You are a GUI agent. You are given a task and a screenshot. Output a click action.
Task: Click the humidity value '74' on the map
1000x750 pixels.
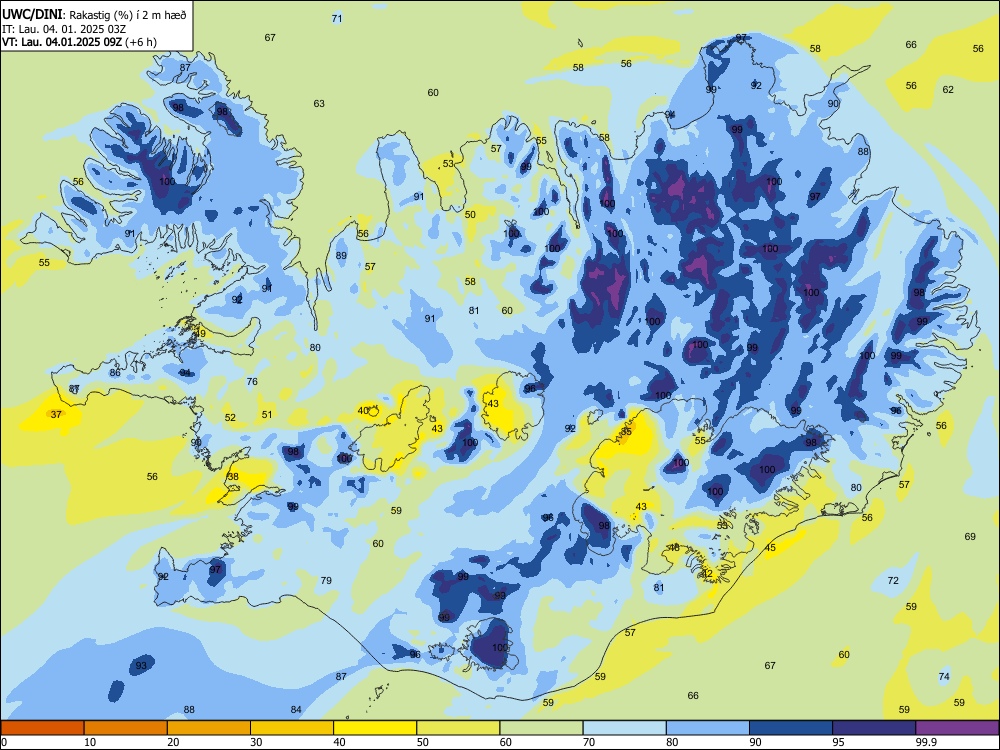click(x=944, y=676)
